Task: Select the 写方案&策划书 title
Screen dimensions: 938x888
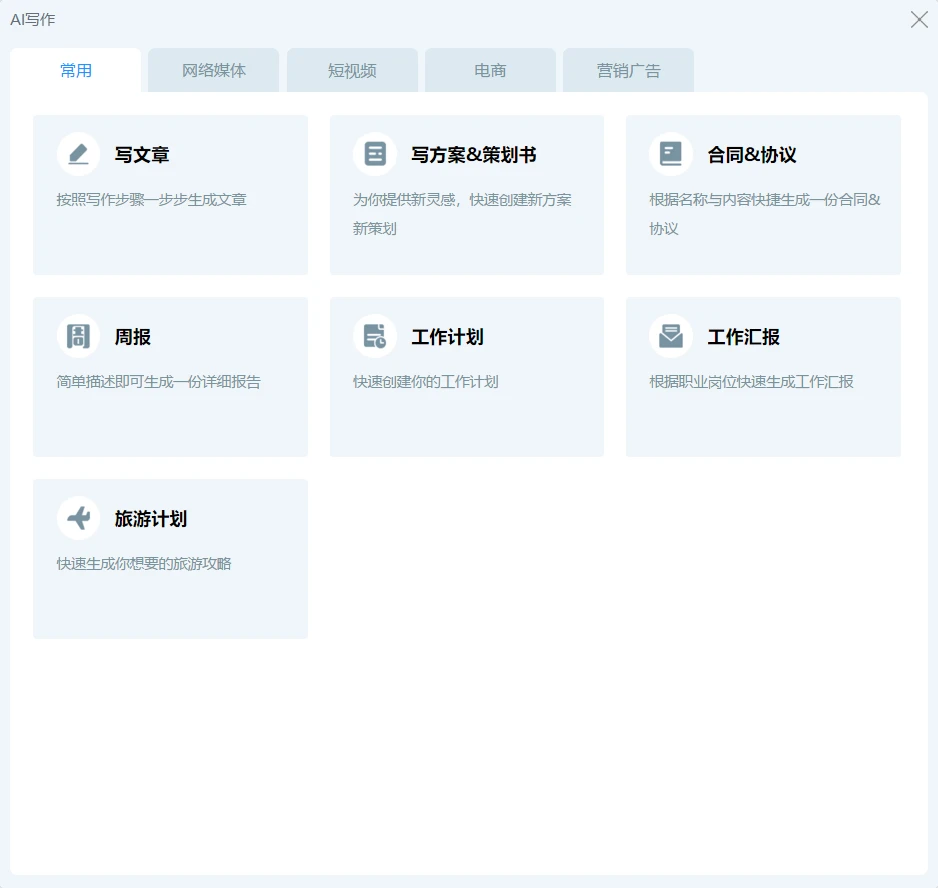Action: pos(473,155)
